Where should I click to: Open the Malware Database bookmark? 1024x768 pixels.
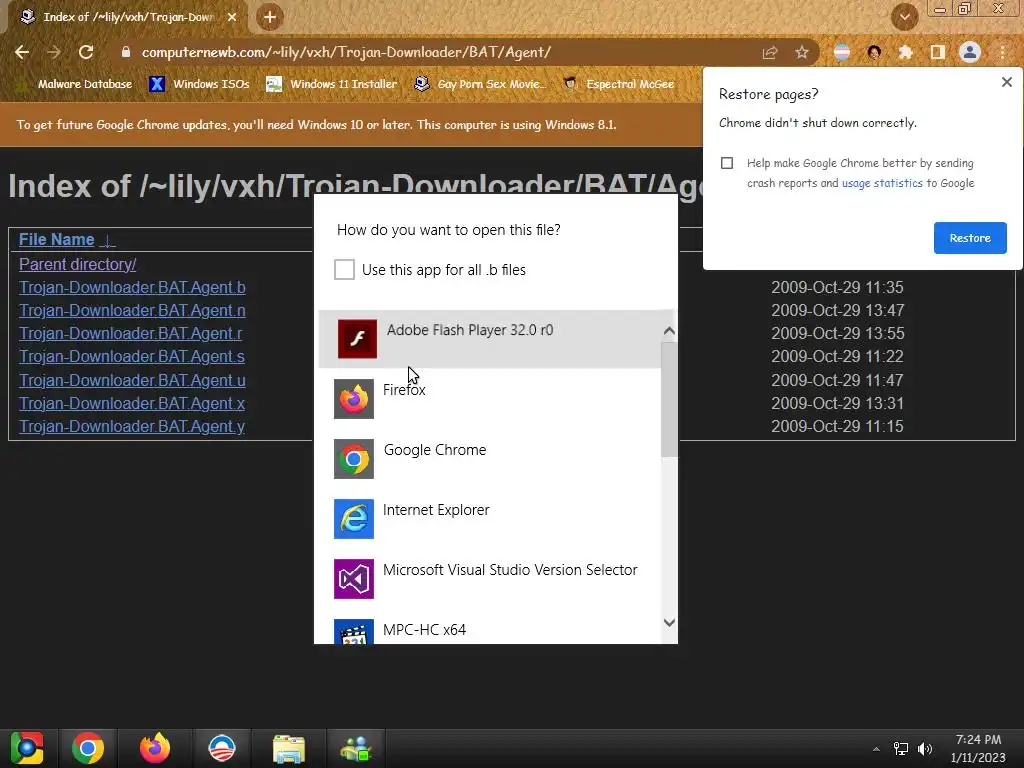pyautogui.click(x=77, y=84)
